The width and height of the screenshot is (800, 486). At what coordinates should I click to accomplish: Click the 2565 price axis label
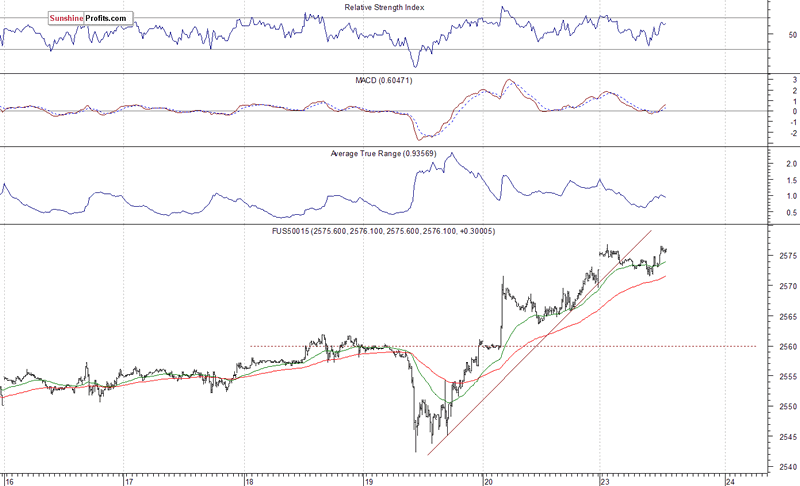coord(789,317)
